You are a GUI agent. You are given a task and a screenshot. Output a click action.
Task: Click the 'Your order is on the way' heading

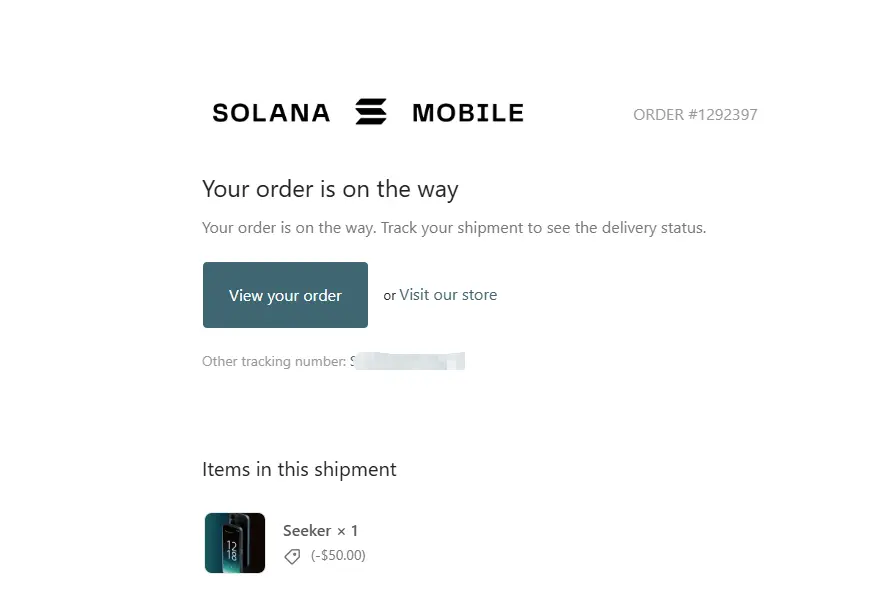click(x=330, y=189)
